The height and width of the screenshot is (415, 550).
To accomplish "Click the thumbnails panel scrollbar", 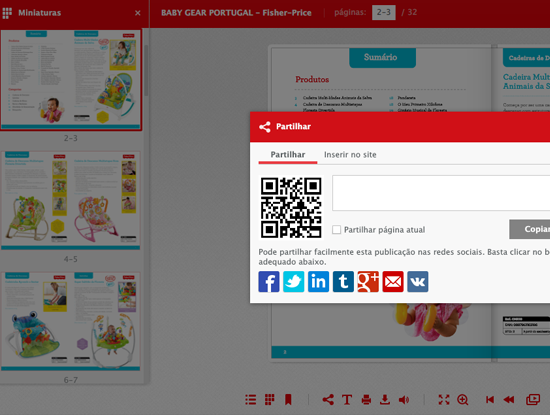I will point(146,70).
